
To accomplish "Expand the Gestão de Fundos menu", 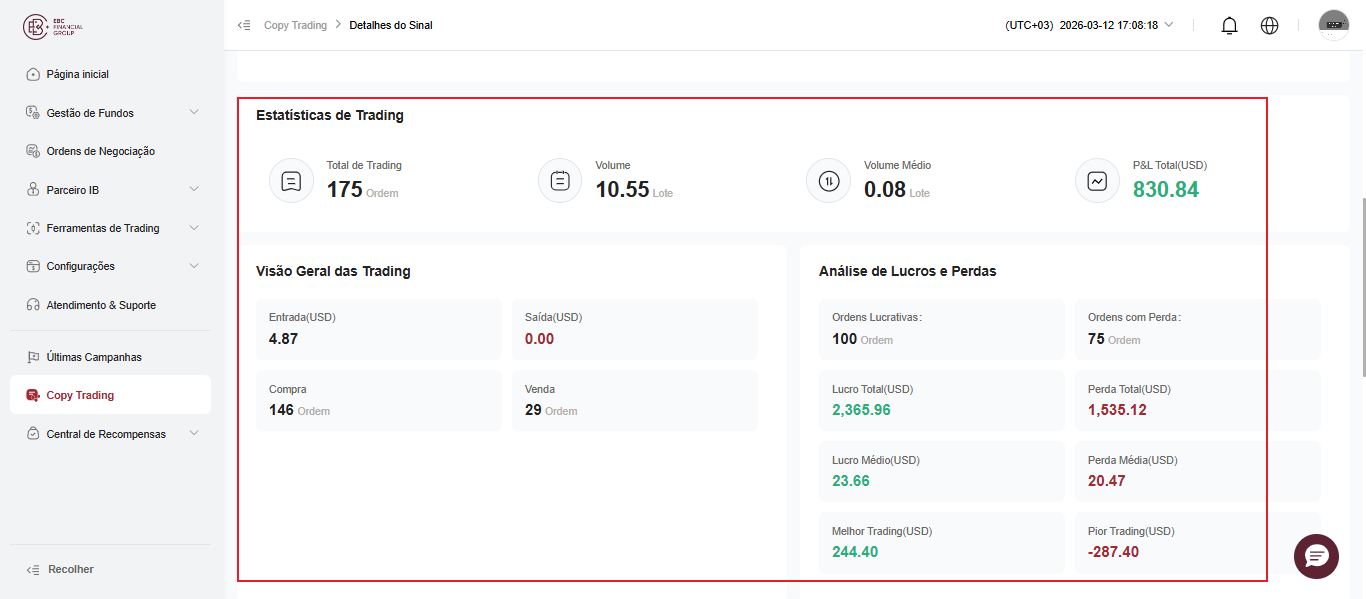I will click(111, 113).
